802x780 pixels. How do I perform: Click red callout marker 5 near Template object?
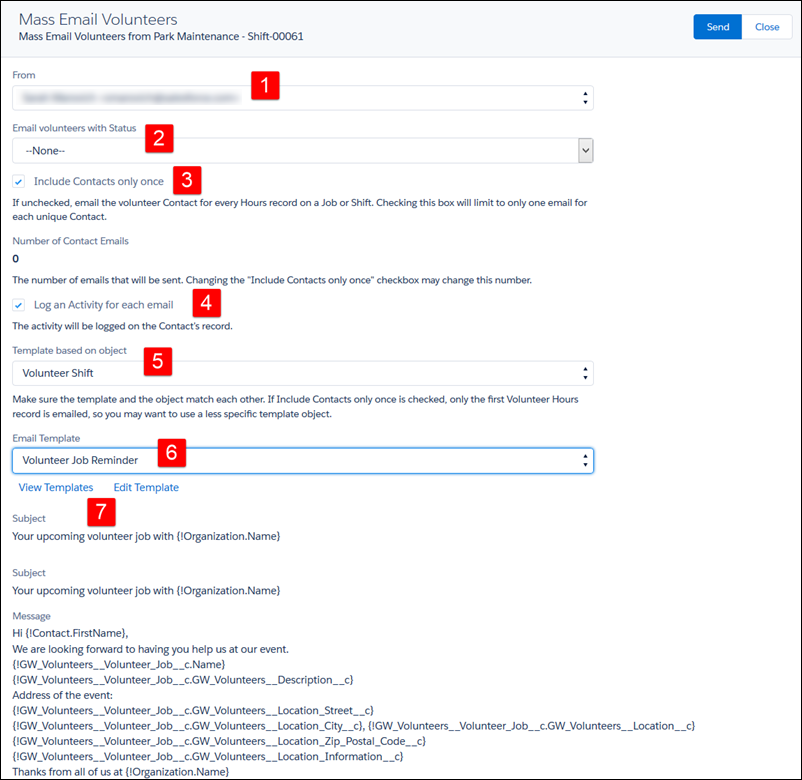click(x=159, y=361)
